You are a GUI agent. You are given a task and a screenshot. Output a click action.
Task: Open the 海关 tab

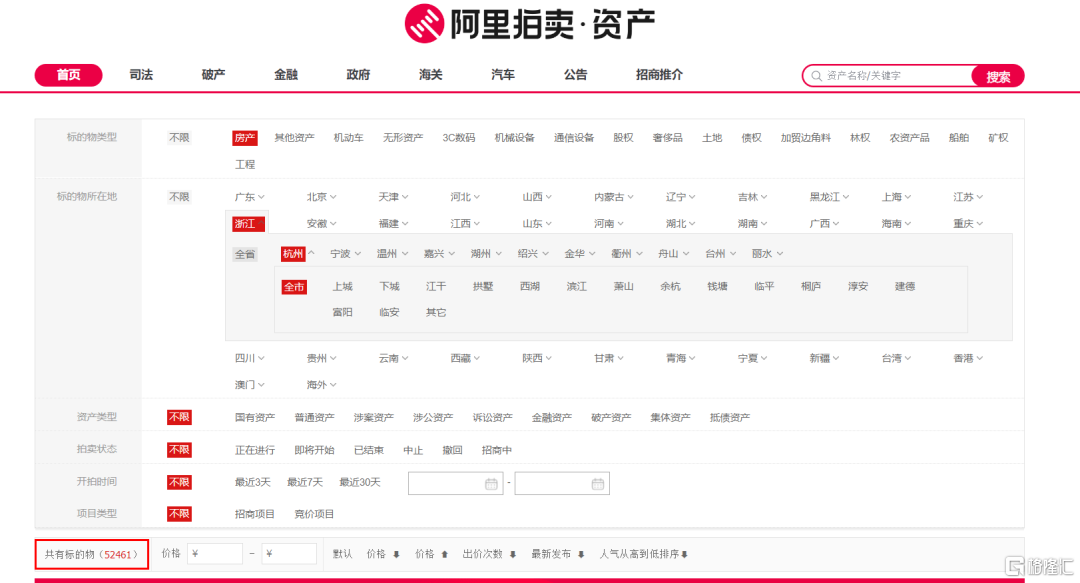(x=430, y=74)
